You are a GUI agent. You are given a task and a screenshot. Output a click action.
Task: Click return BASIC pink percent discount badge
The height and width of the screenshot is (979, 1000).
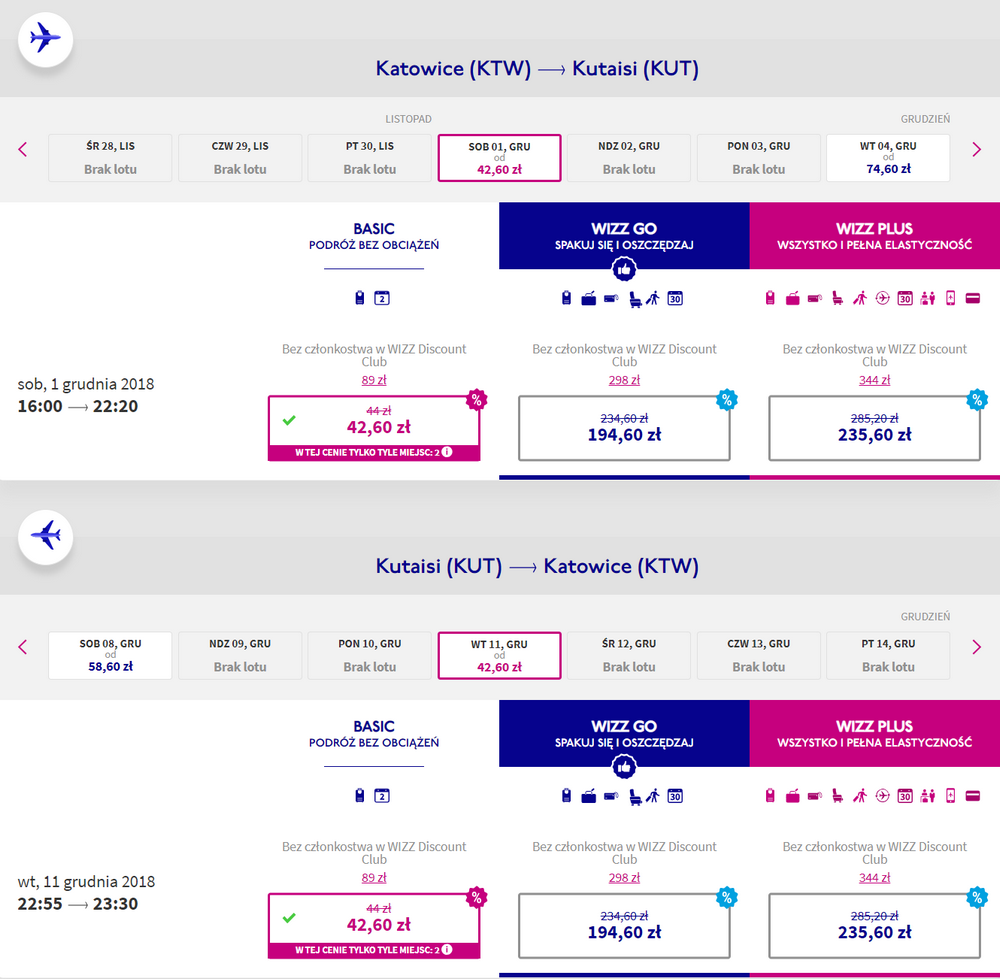476,897
